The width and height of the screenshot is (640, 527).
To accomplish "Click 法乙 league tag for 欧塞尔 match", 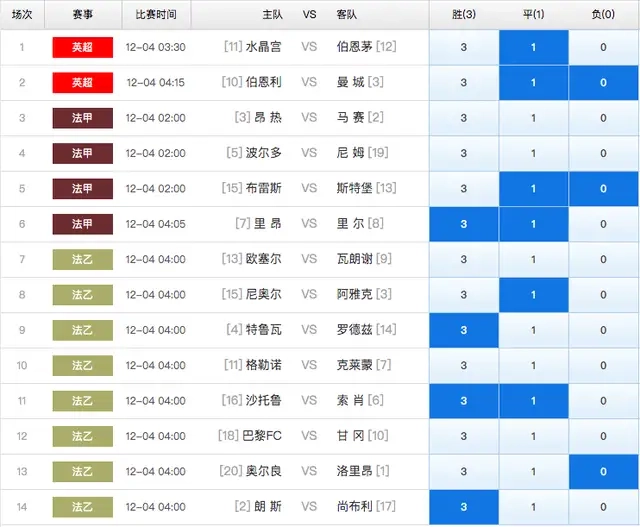I will (x=83, y=259).
